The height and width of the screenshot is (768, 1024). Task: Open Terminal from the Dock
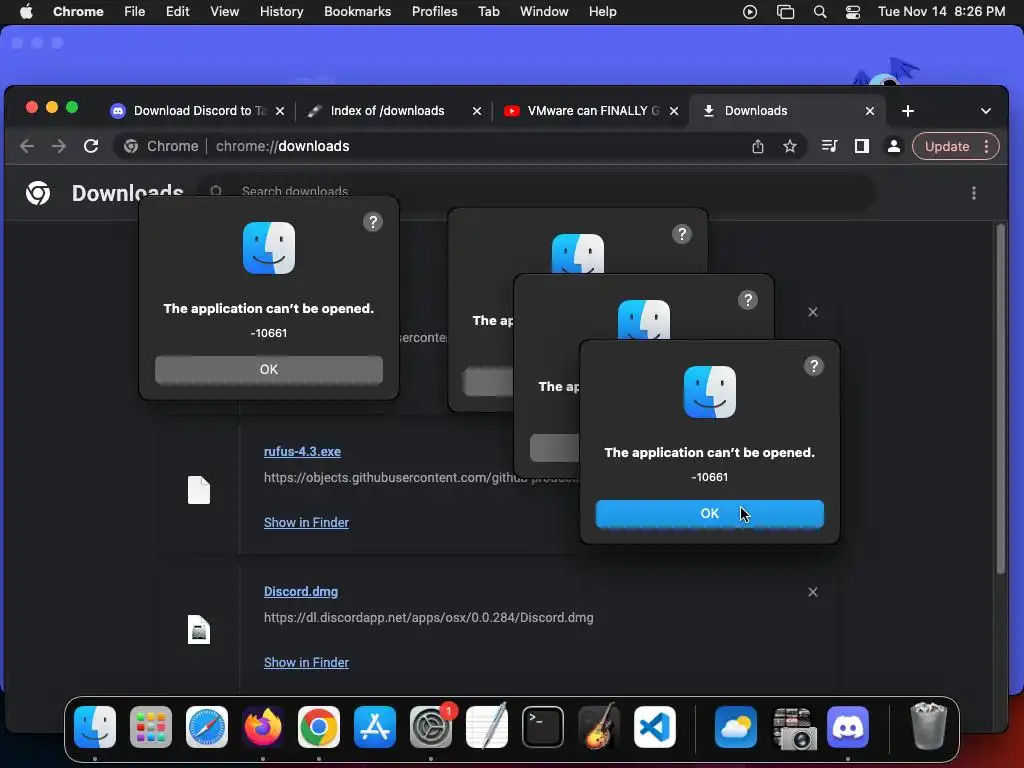[x=543, y=727]
